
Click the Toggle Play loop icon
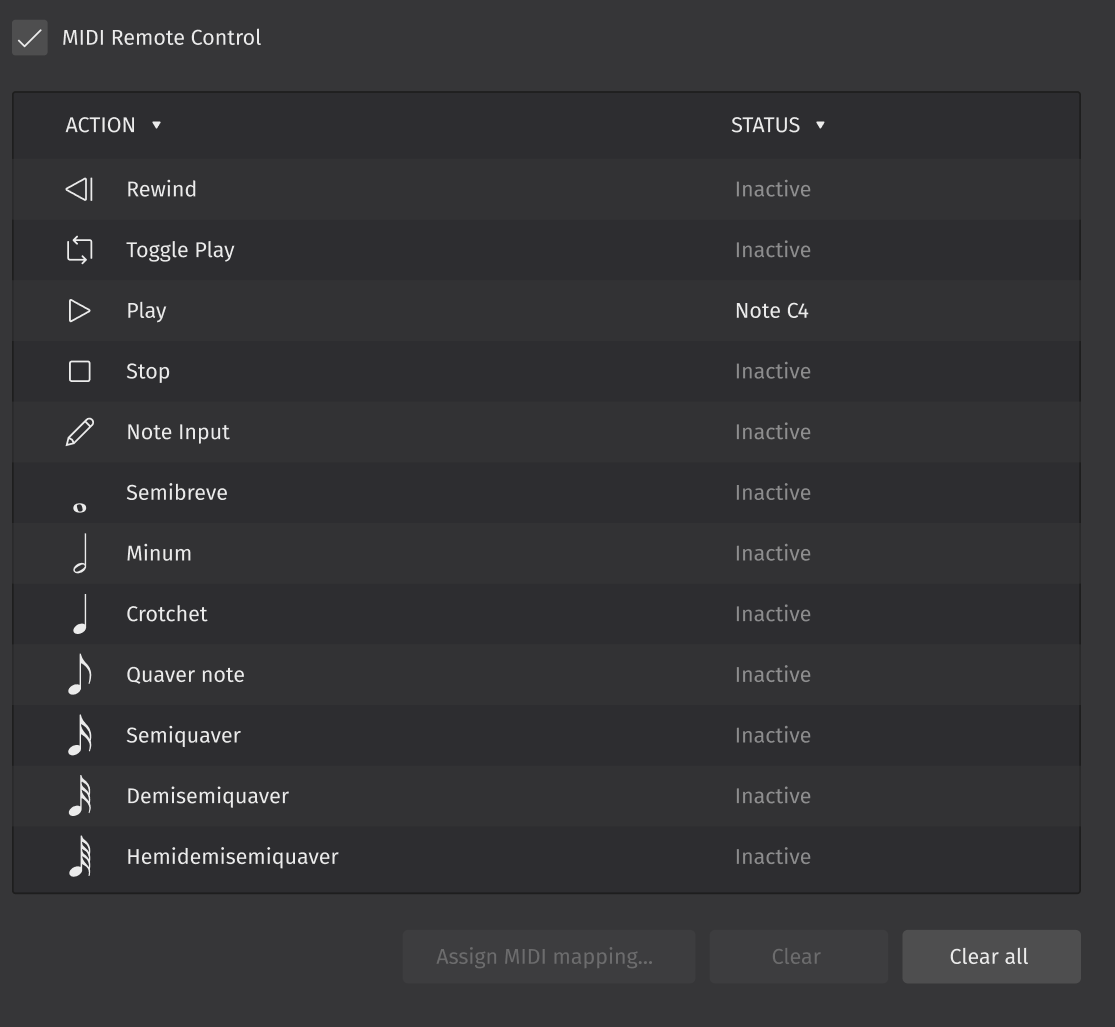(79, 249)
